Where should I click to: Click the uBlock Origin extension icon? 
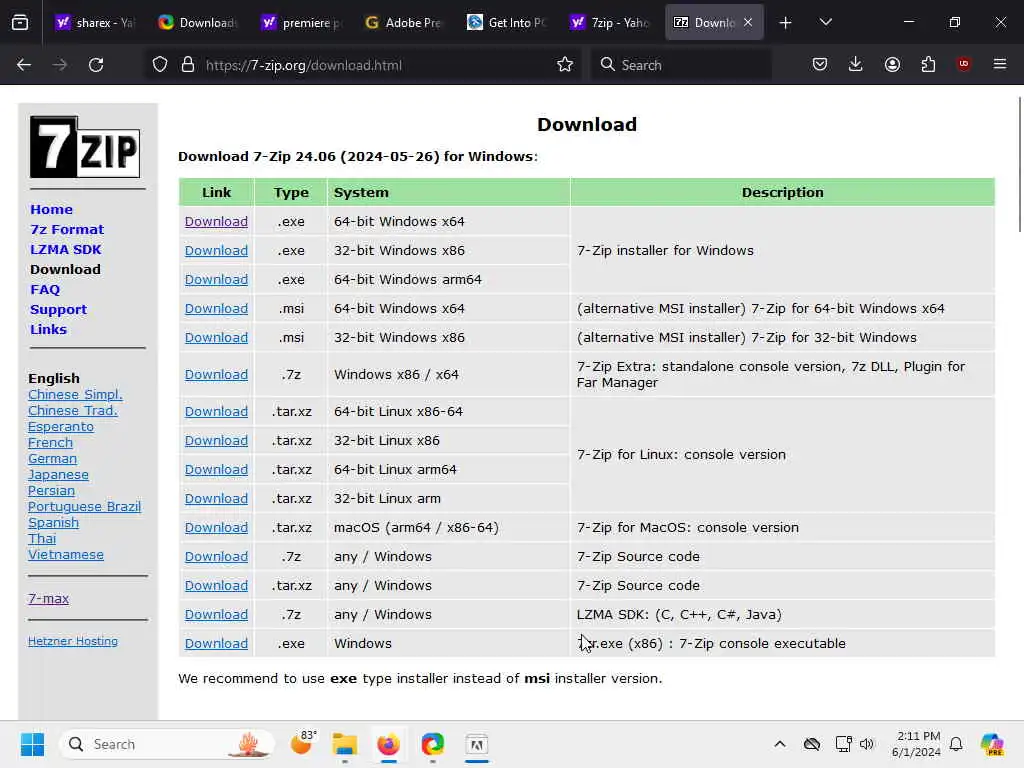click(963, 63)
